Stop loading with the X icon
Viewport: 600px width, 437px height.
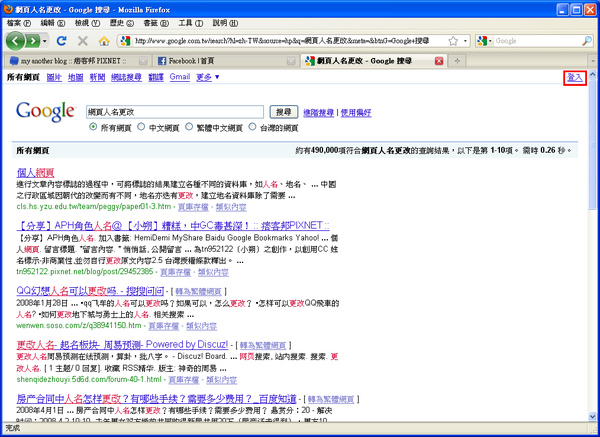pos(82,41)
